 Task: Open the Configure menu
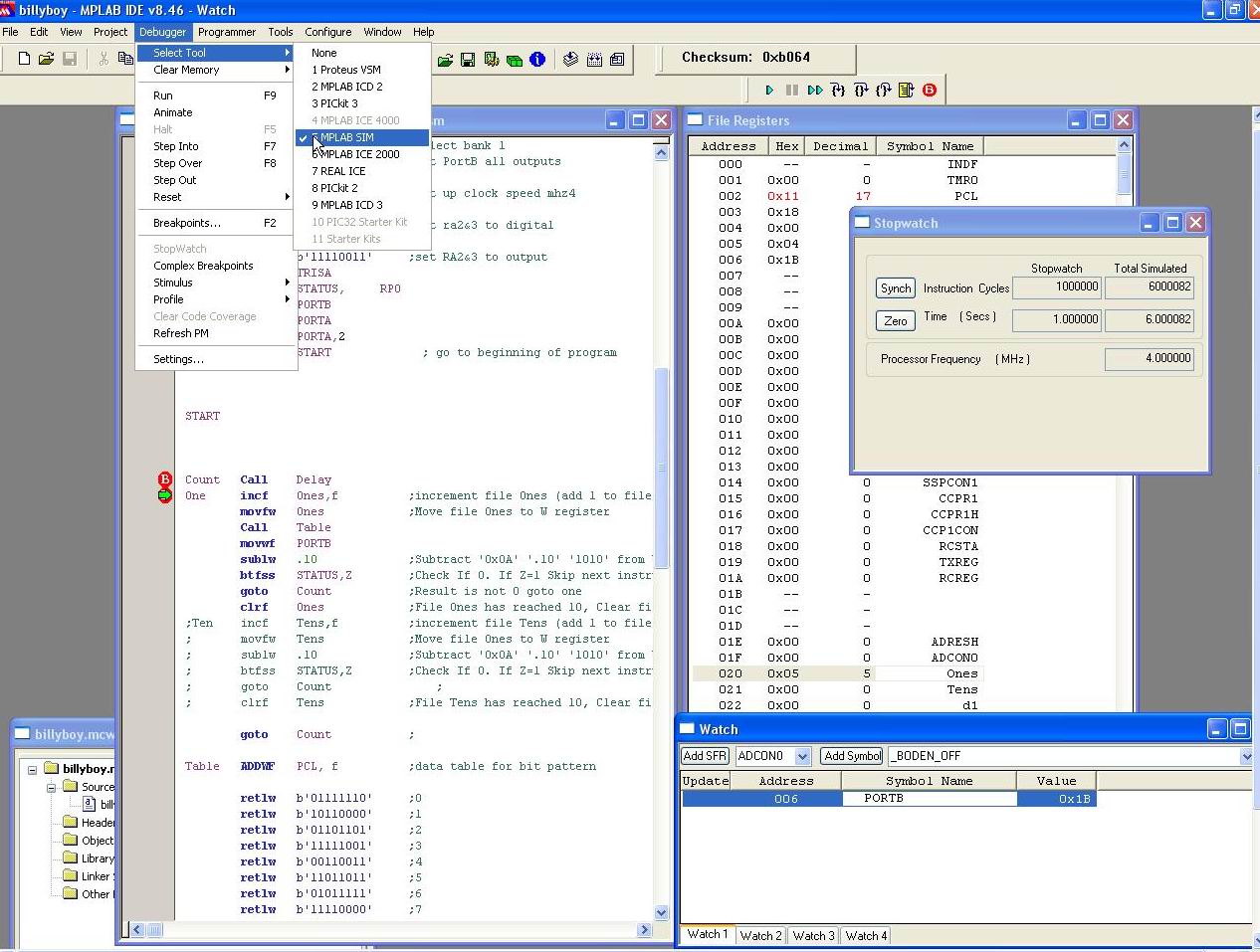coord(328,32)
